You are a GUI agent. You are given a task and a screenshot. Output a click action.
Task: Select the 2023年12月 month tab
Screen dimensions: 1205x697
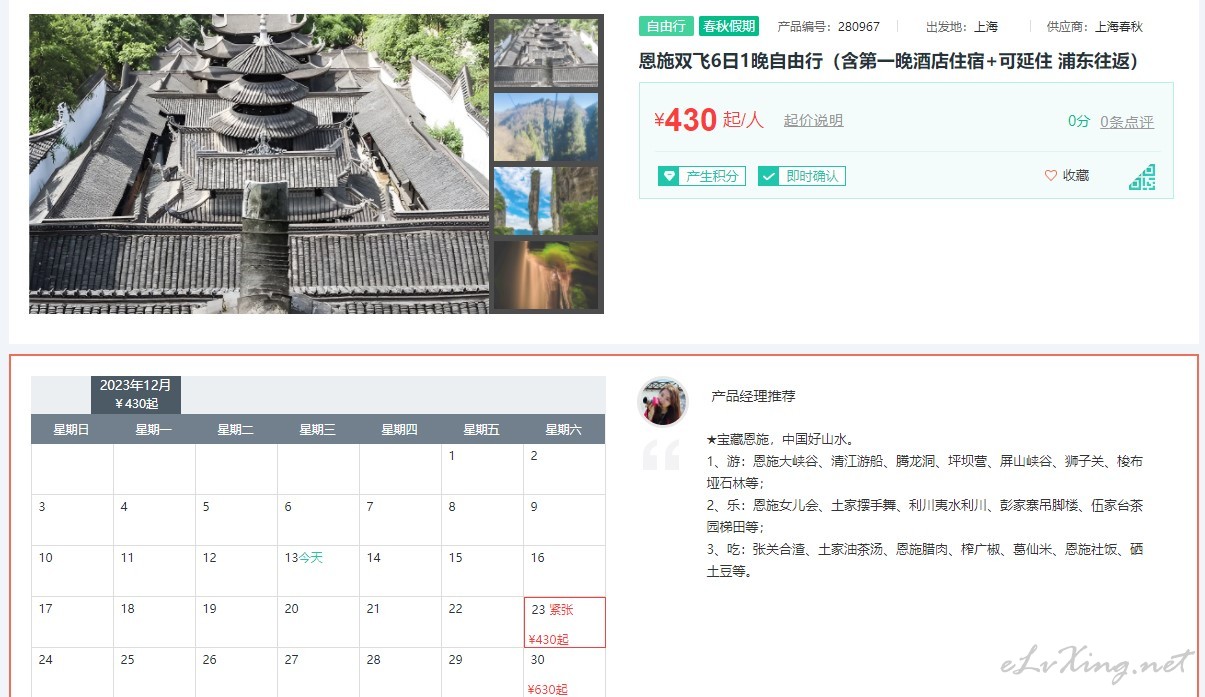click(x=136, y=394)
